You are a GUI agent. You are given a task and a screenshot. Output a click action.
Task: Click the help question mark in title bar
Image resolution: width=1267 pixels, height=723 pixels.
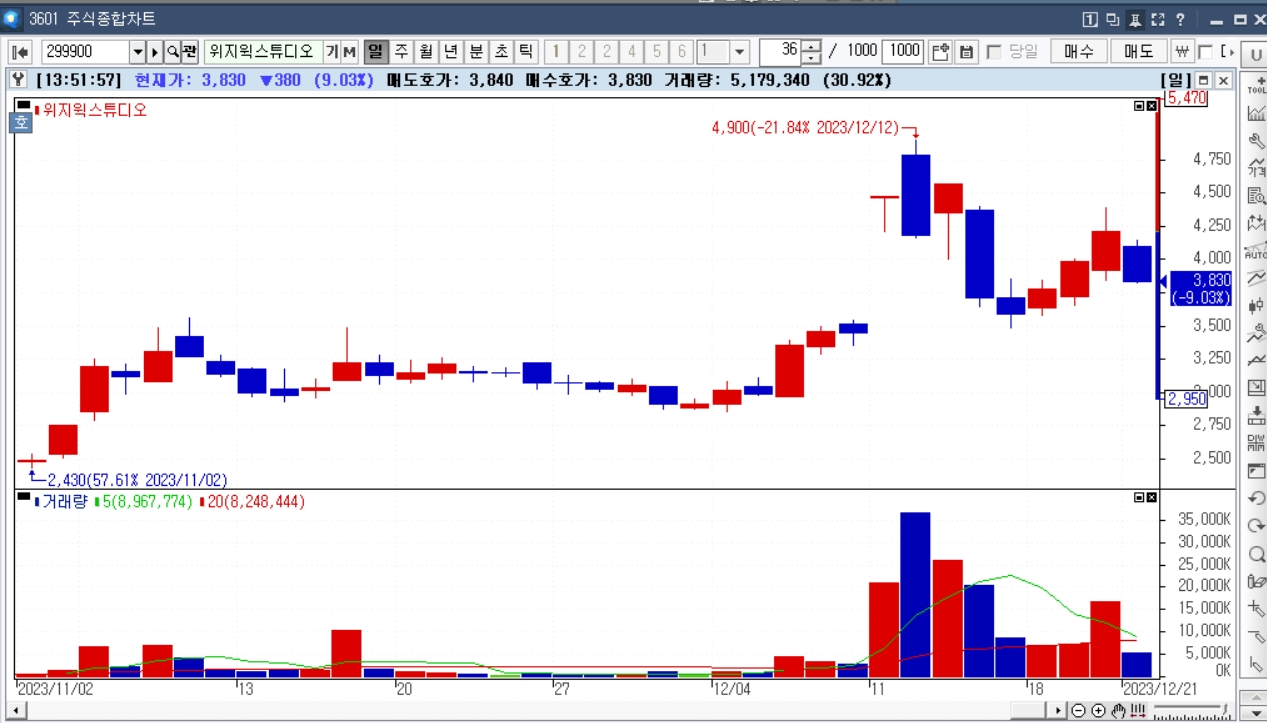(x=1180, y=19)
